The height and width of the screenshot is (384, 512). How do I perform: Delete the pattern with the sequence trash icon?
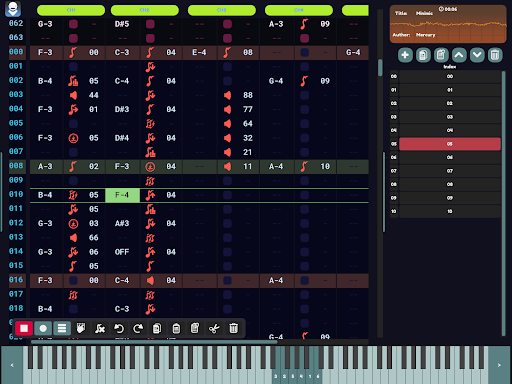pos(495,55)
